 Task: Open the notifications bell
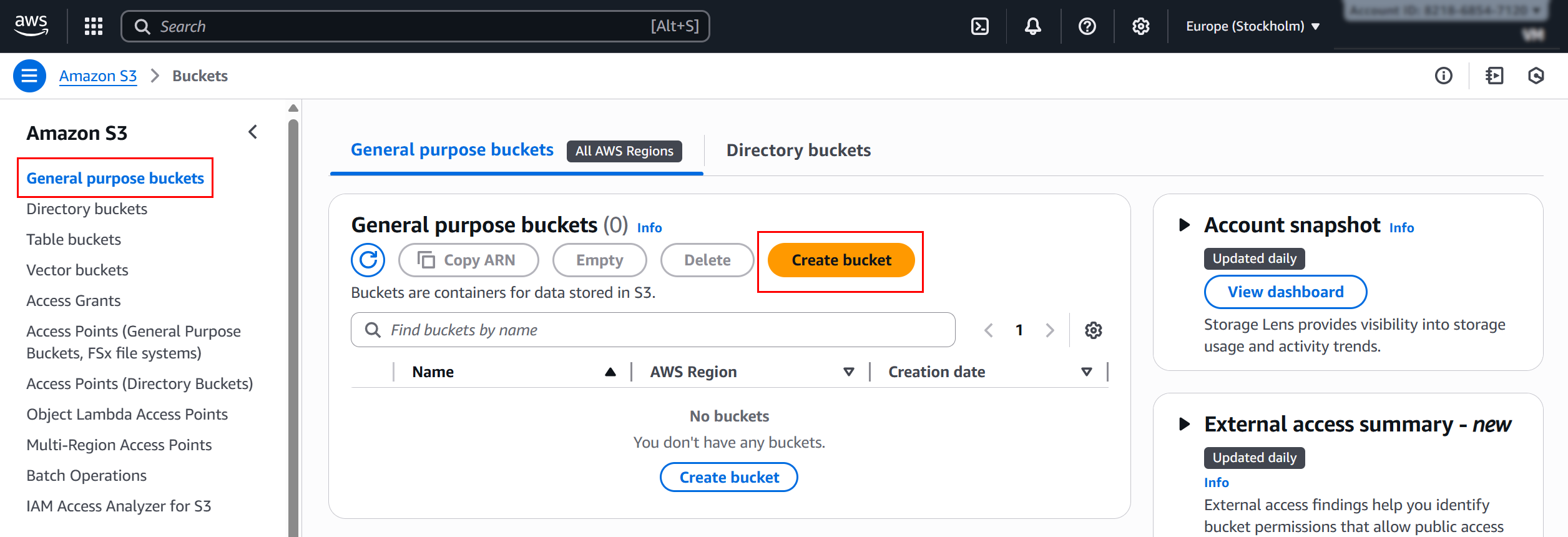pyautogui.click(x=1033, y=26)
